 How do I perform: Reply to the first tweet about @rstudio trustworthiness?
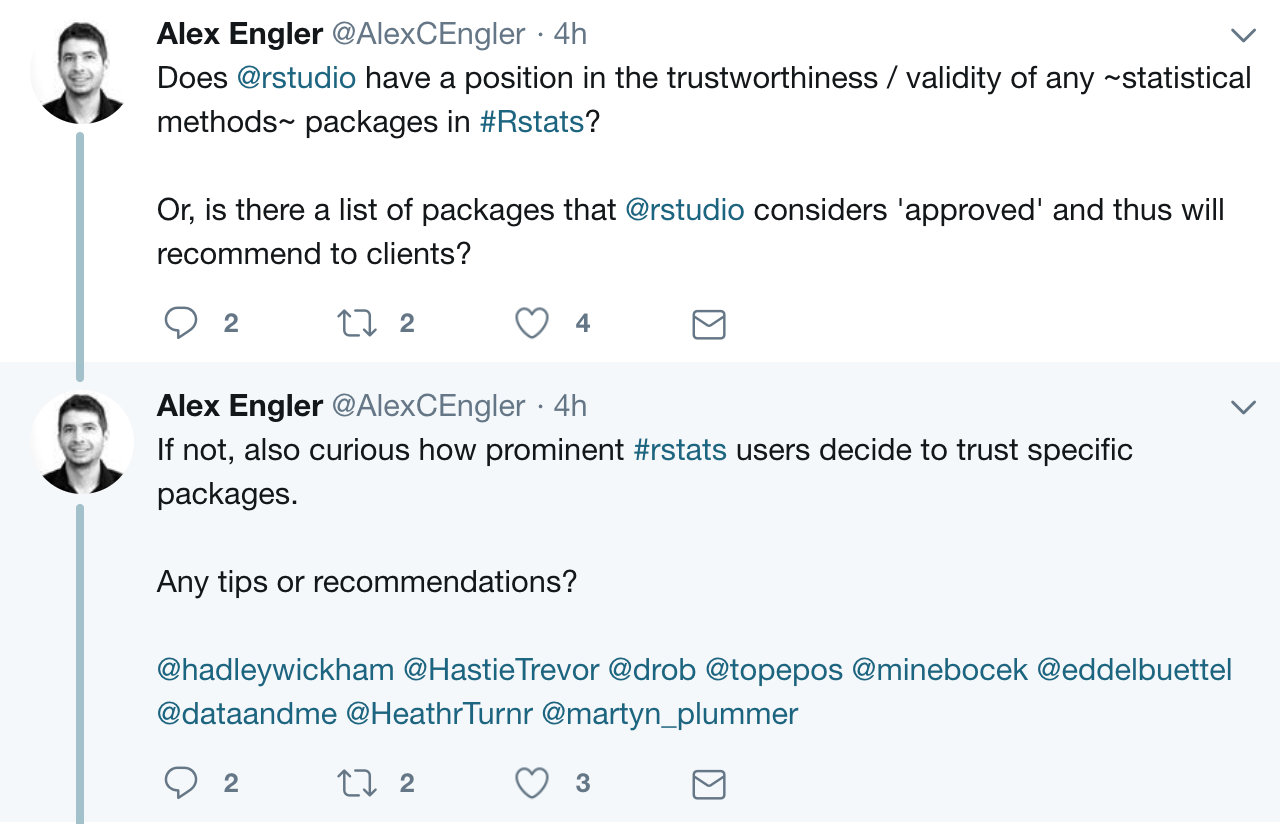[x=181, y=323]
